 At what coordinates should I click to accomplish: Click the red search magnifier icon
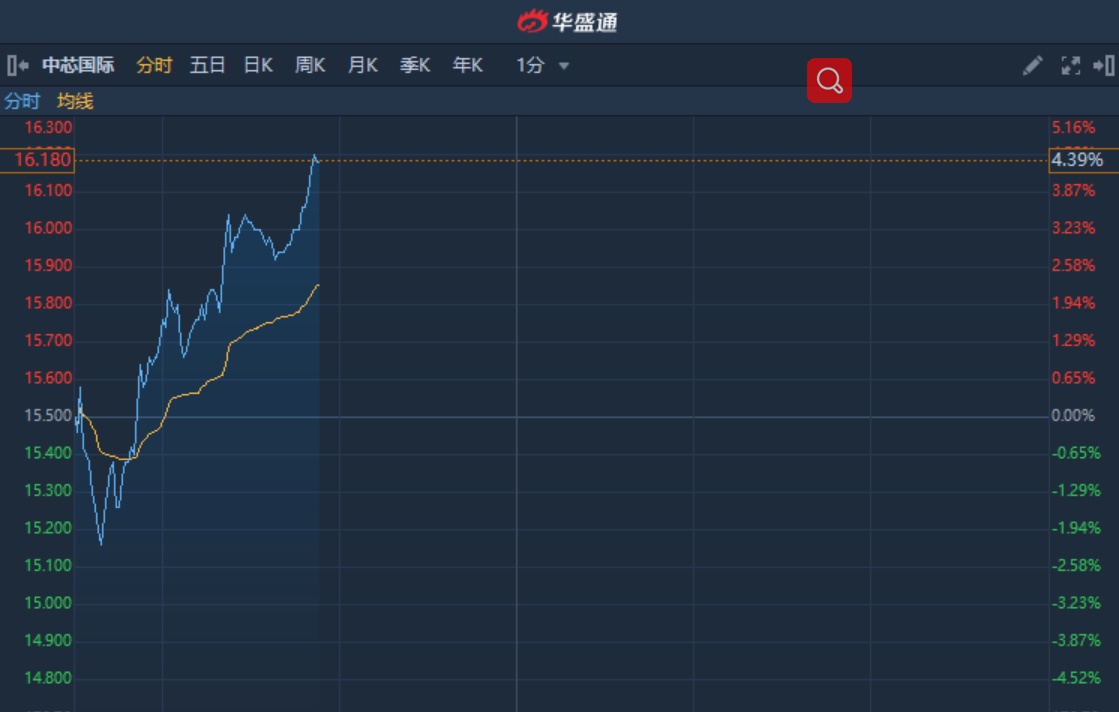pos(829,81)
